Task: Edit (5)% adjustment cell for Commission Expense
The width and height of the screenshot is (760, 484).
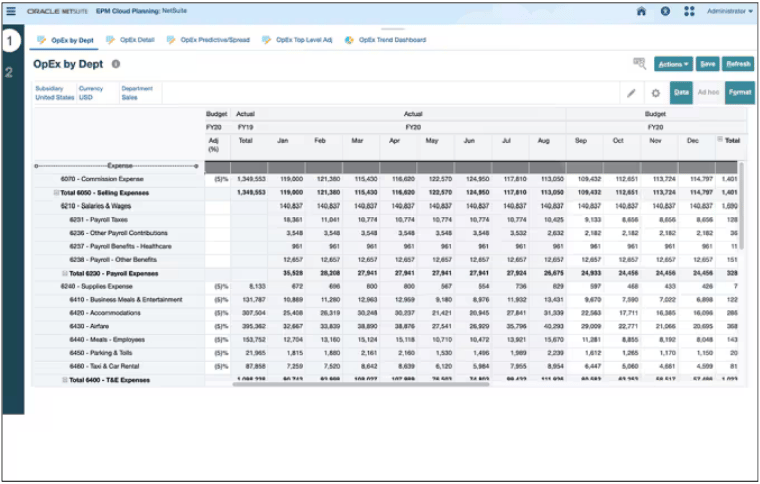Action: (x=217, y=179)
